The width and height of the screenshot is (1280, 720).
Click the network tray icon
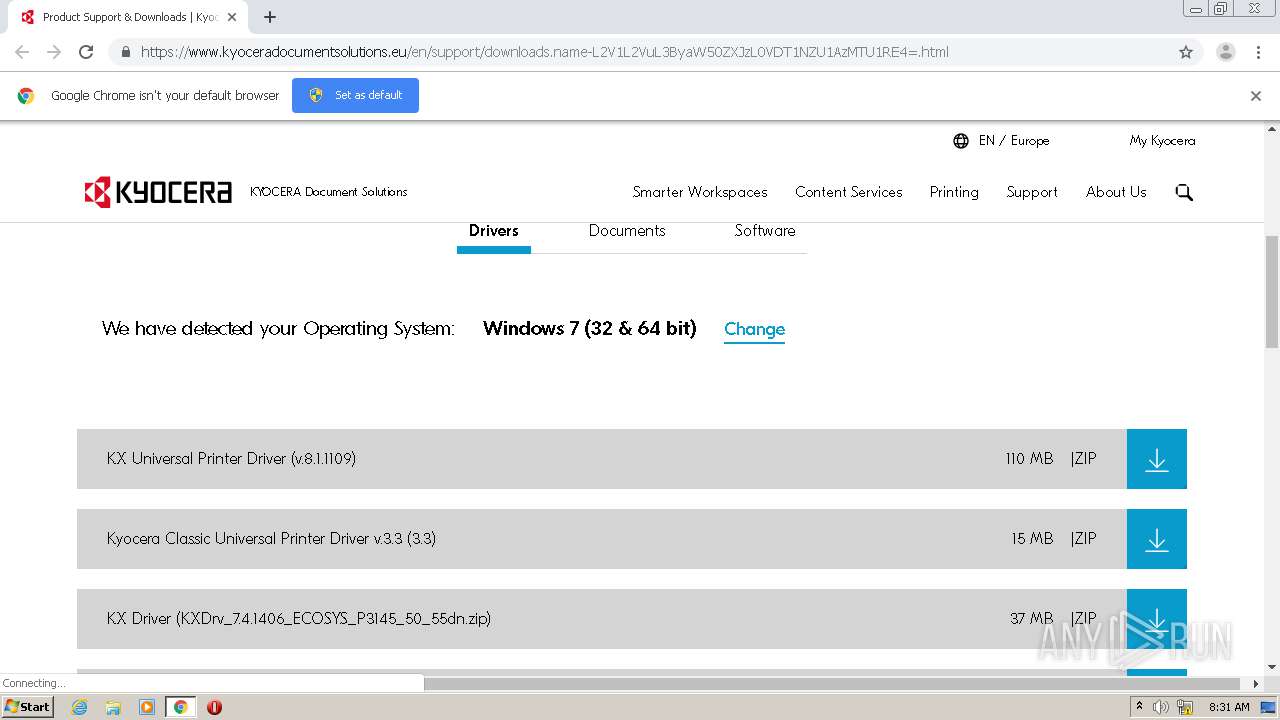1185,707
